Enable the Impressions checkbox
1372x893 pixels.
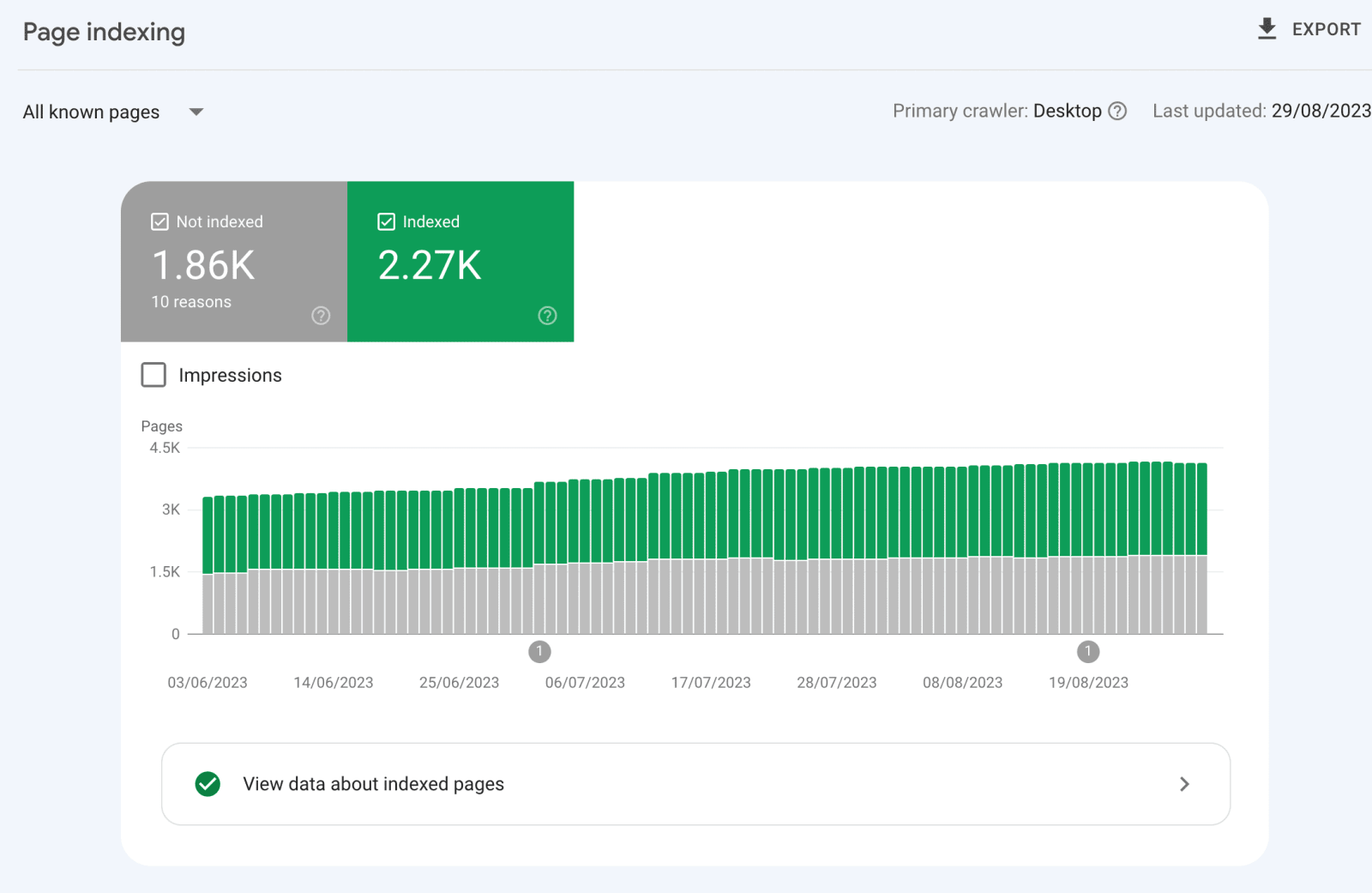[x=153, y=375]
